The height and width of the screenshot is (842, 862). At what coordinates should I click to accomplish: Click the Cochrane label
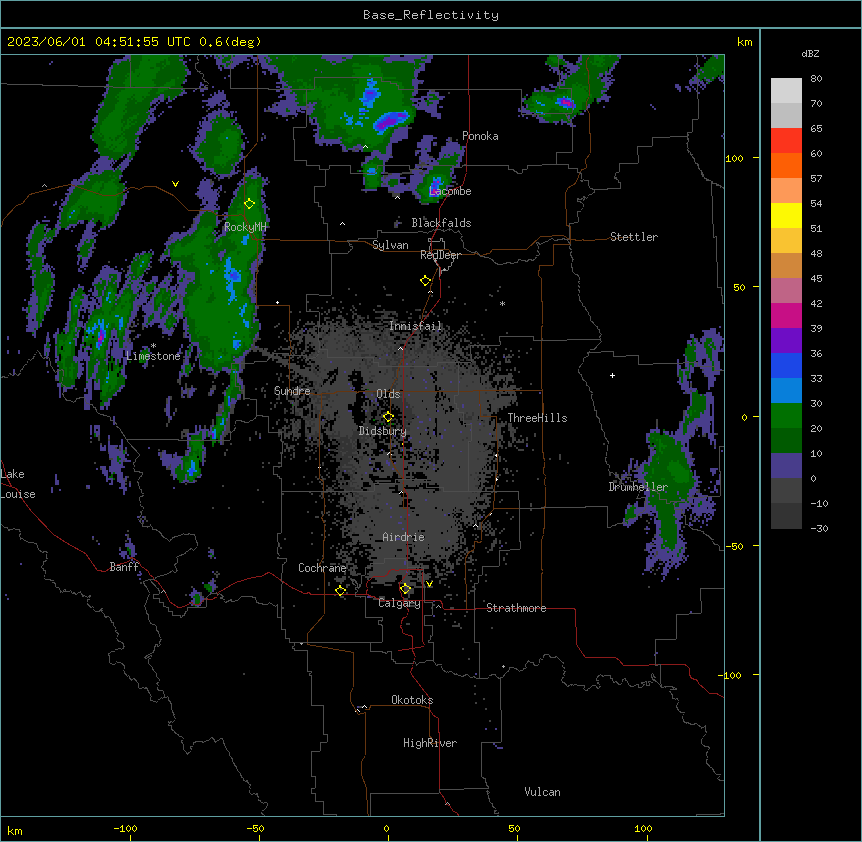click(x=322, y=568)
